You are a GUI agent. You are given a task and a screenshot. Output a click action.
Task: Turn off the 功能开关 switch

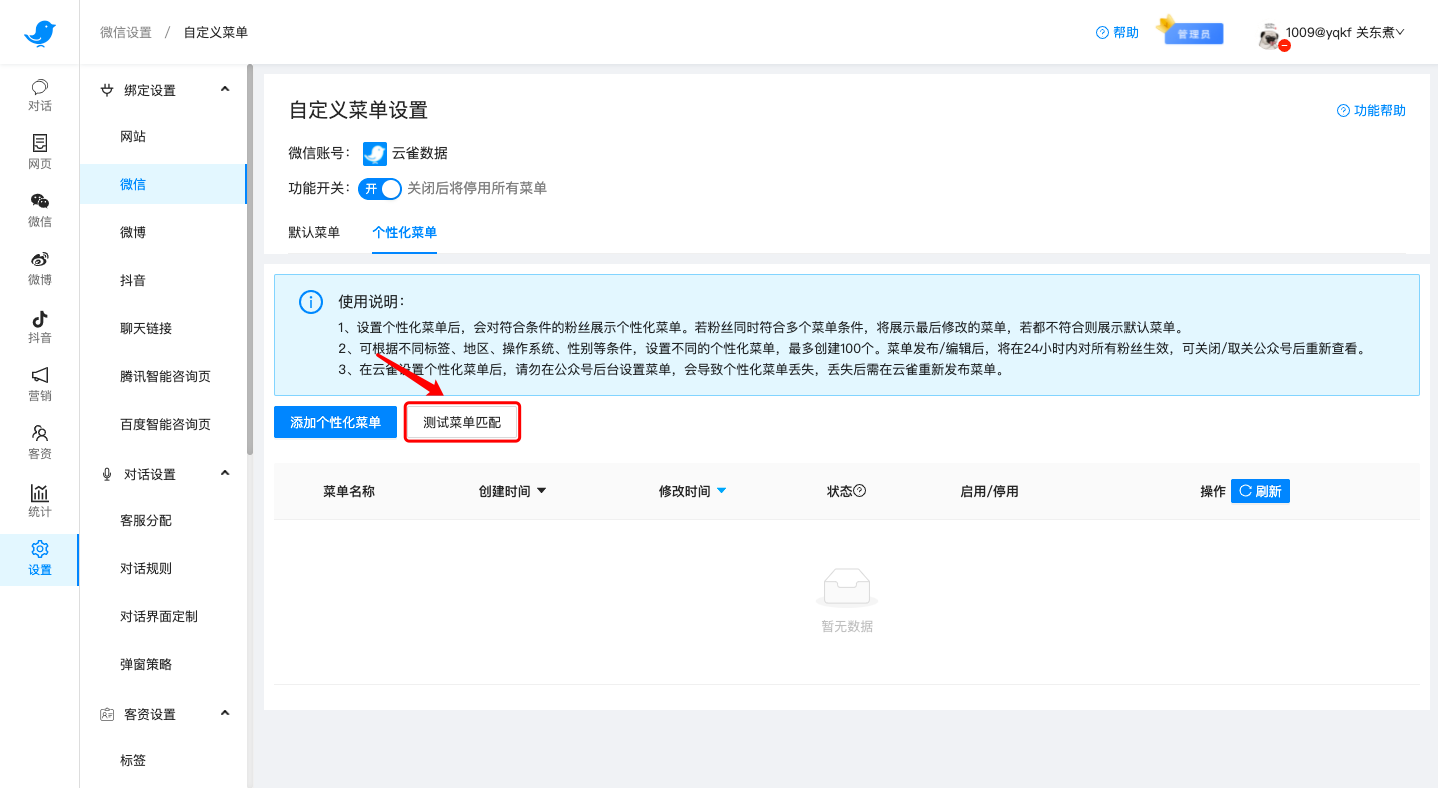[379, 188]
